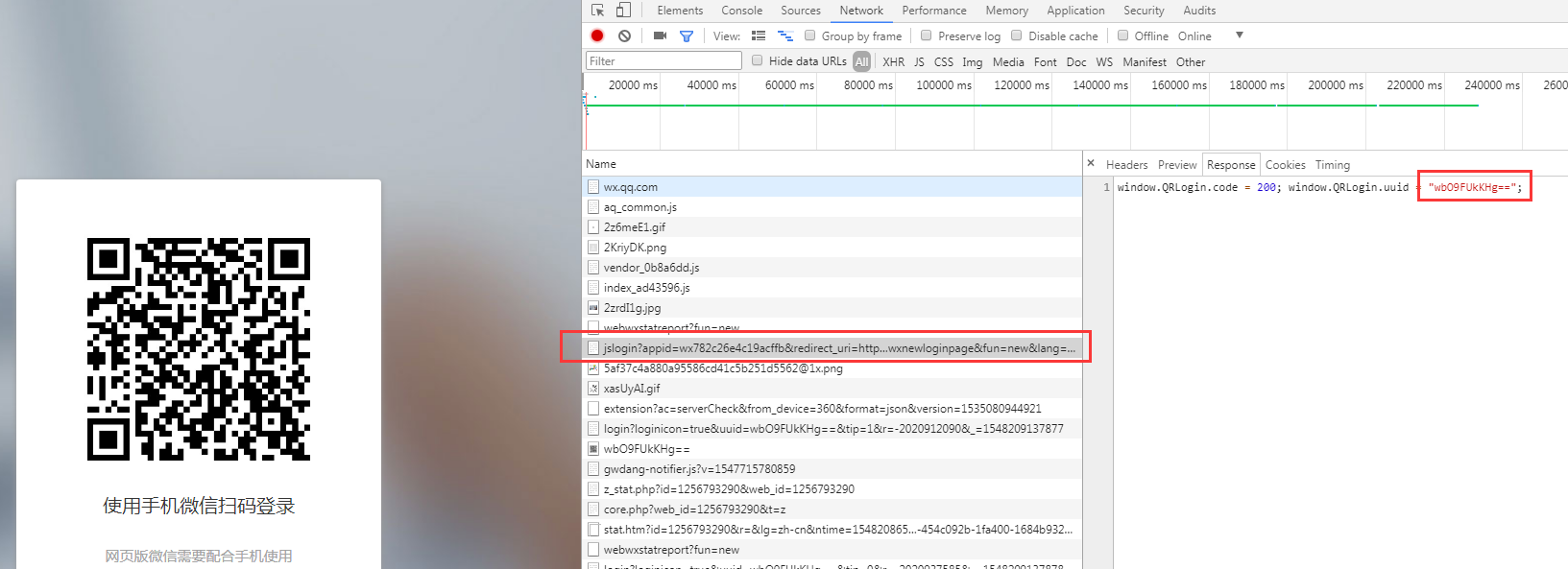
Task: Activate the inspect element picker icon
Action: tap(597, 10)
